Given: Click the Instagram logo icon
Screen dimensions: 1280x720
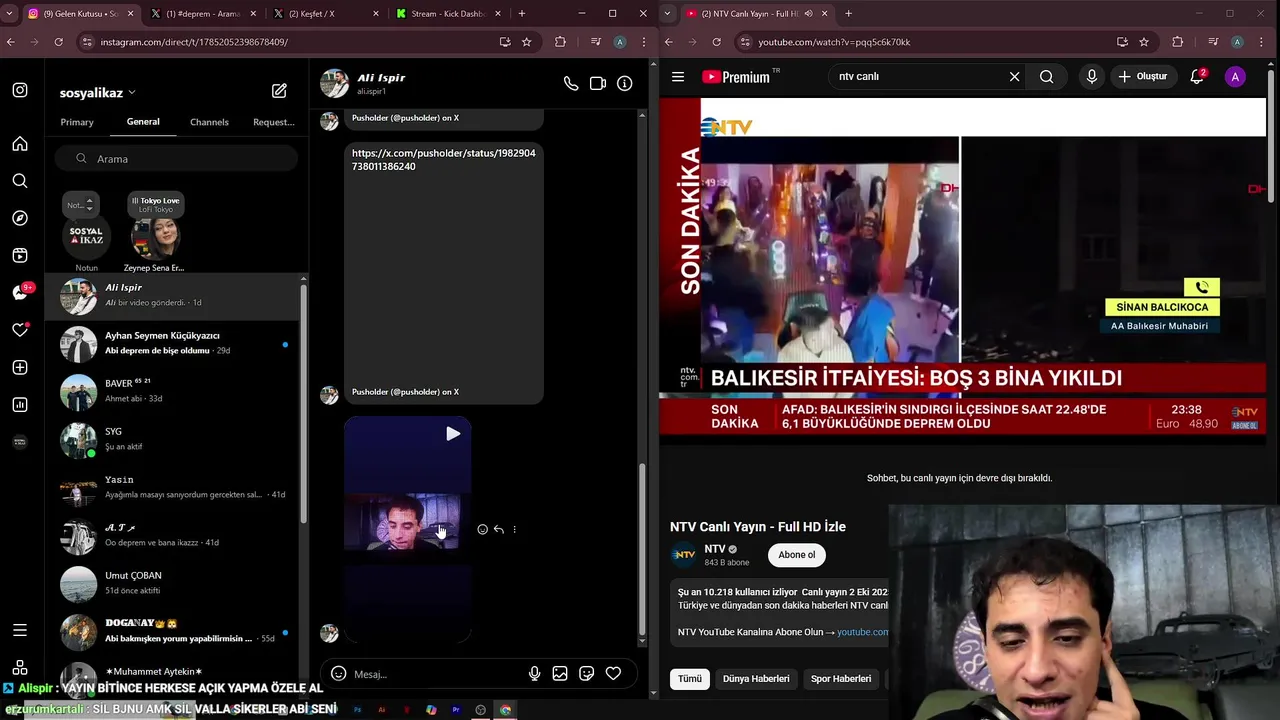Looking at the screenshot, I should [x=20, y=90].
